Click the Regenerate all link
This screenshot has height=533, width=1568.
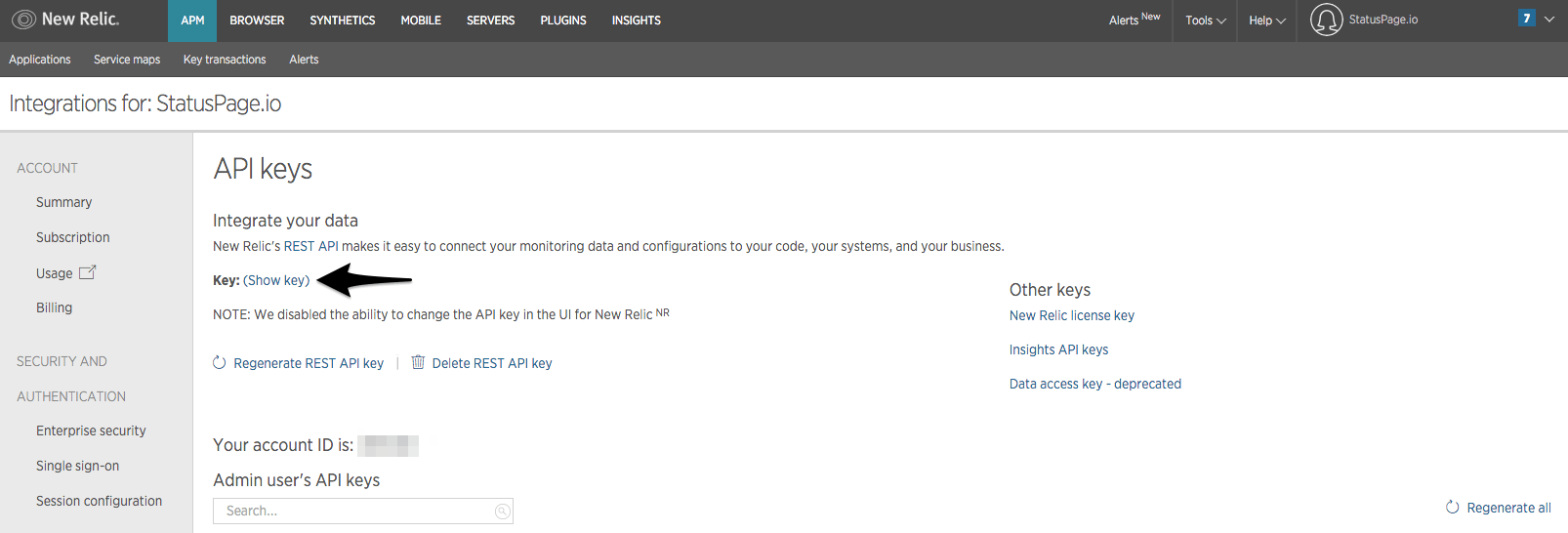(1508, 508)
